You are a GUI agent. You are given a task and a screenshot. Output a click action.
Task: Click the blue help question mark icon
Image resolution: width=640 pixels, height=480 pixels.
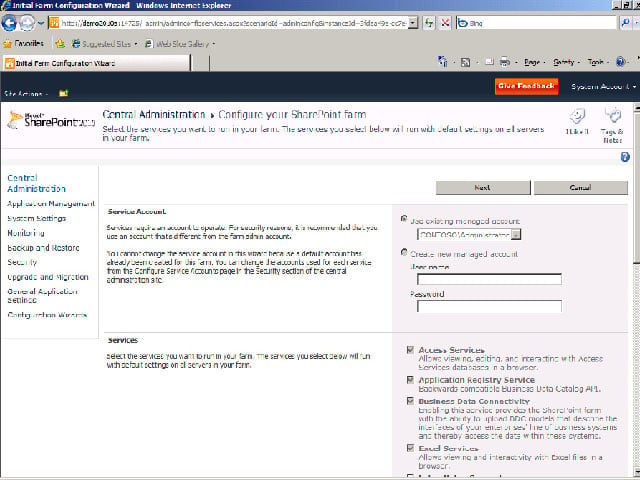pyautogui.click(x=625, y=157)
